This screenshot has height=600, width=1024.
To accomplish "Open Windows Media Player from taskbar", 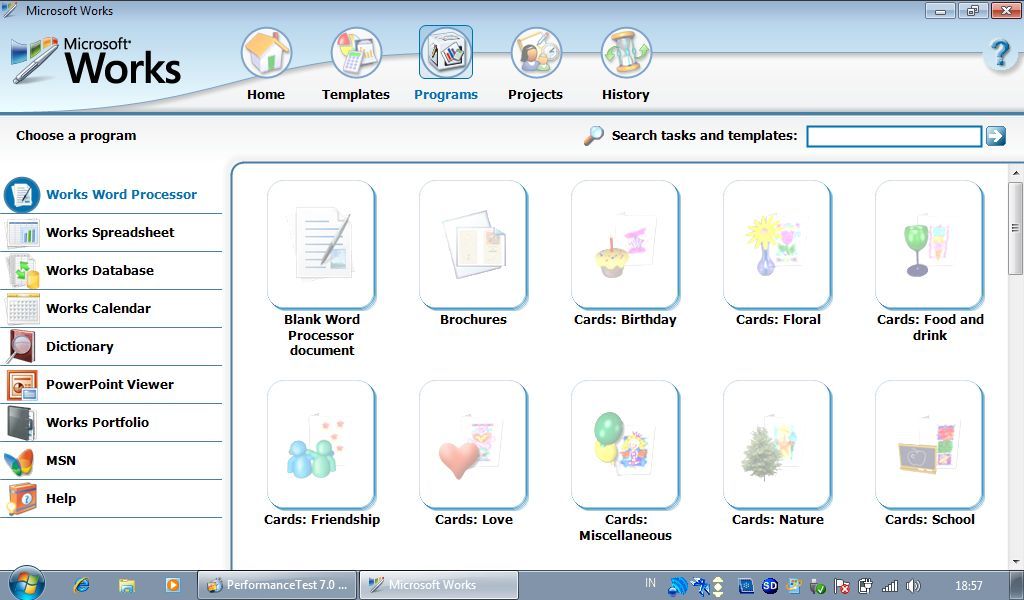I will (x=172, y=585).
